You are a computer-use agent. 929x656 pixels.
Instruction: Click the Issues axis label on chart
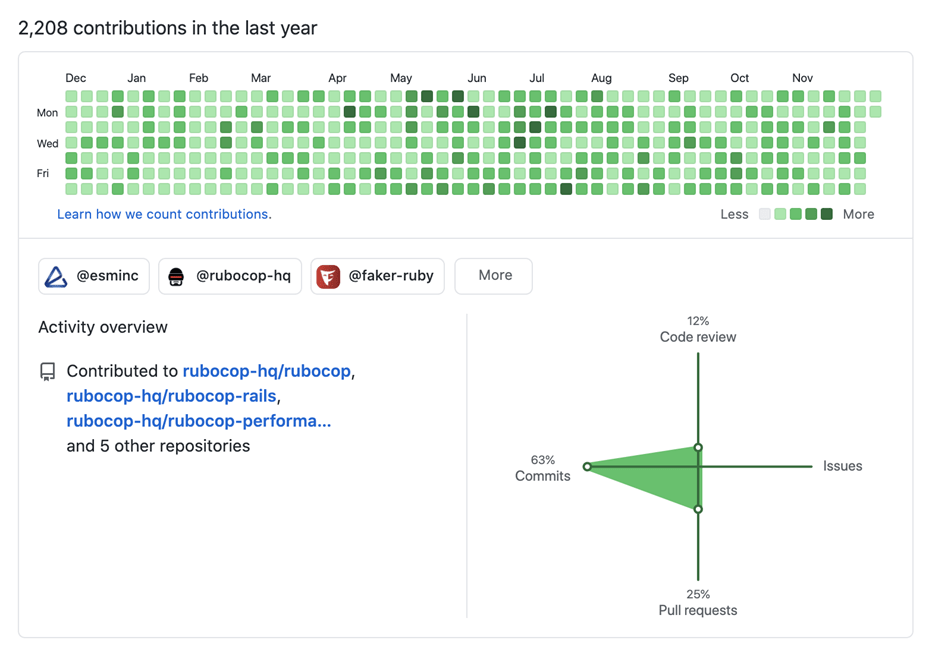click(x=842, y=466)
